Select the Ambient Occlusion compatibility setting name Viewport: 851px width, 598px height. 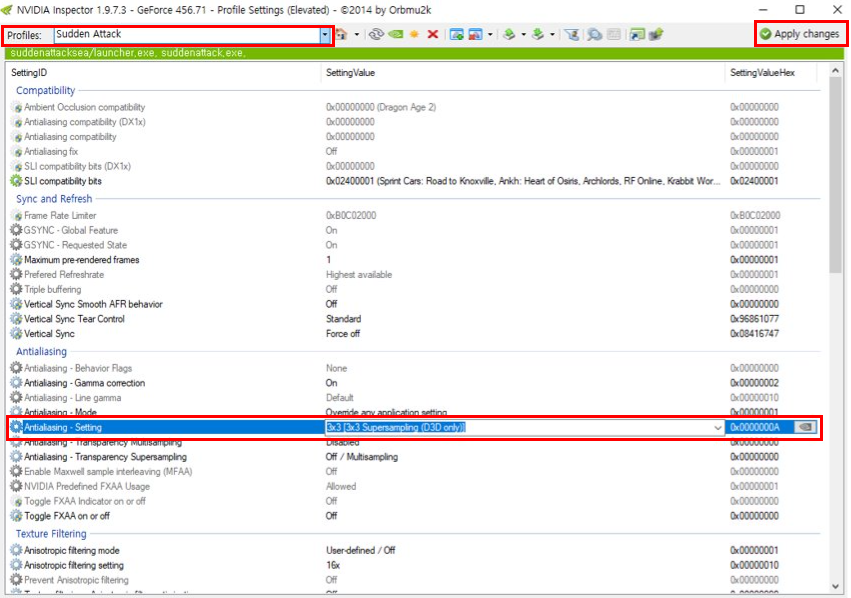tap(85, 107)
